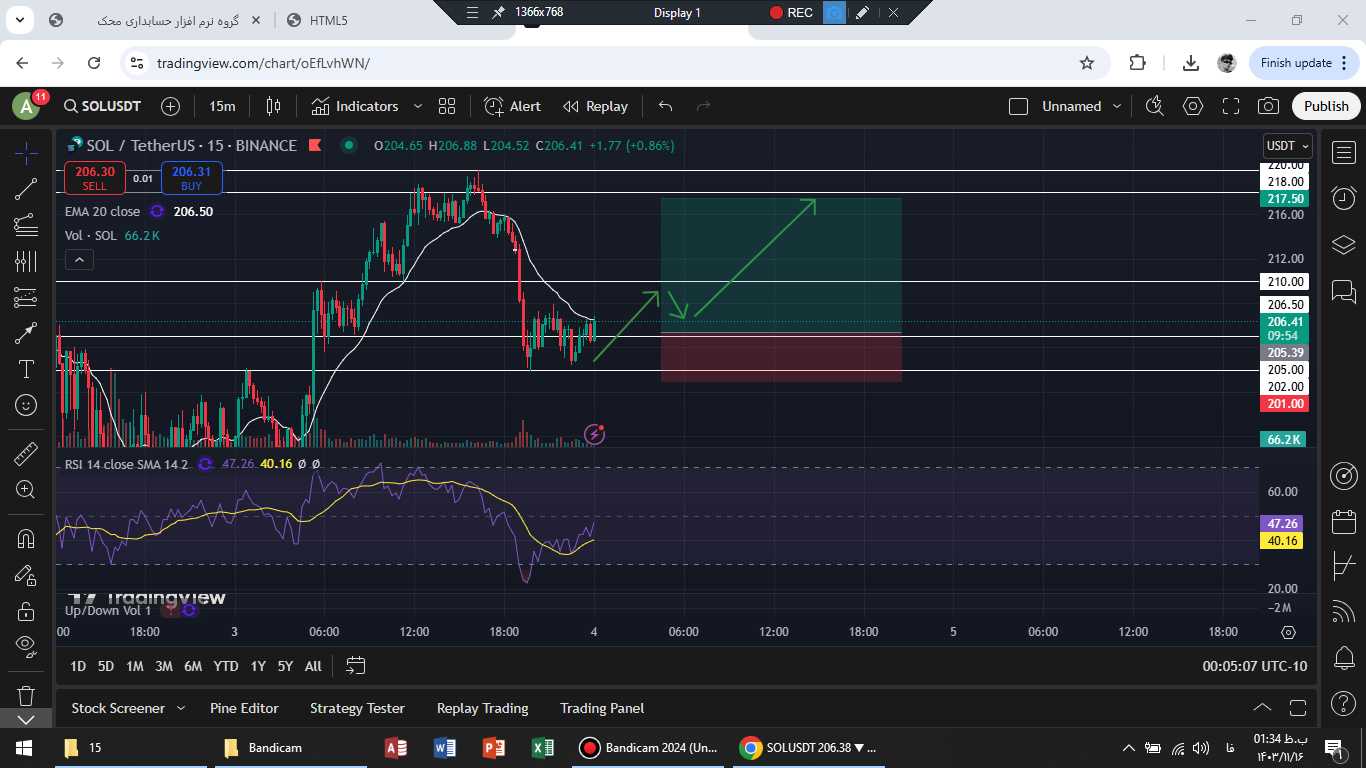Open the SOLUSDT symbol search
Image resolution: width=1366 pixels, height=768 pixels.
pyautogui.click(x=102, y=106)
